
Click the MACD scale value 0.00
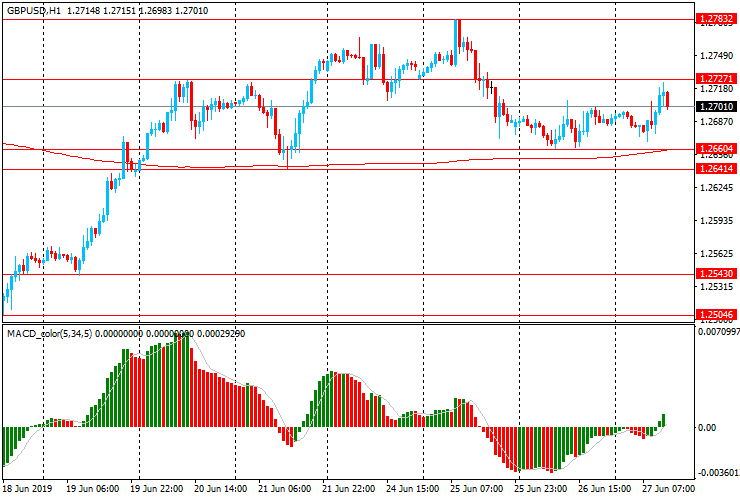point(706,428)
